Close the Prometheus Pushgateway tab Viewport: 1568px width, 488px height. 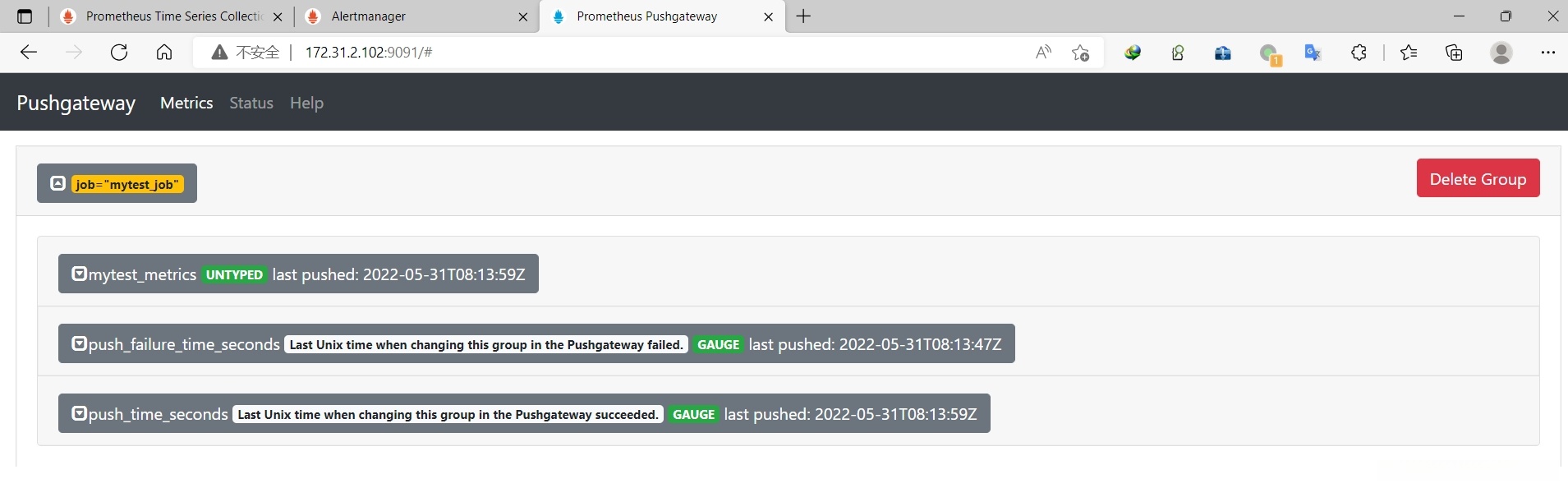click(x=768, y=16)
